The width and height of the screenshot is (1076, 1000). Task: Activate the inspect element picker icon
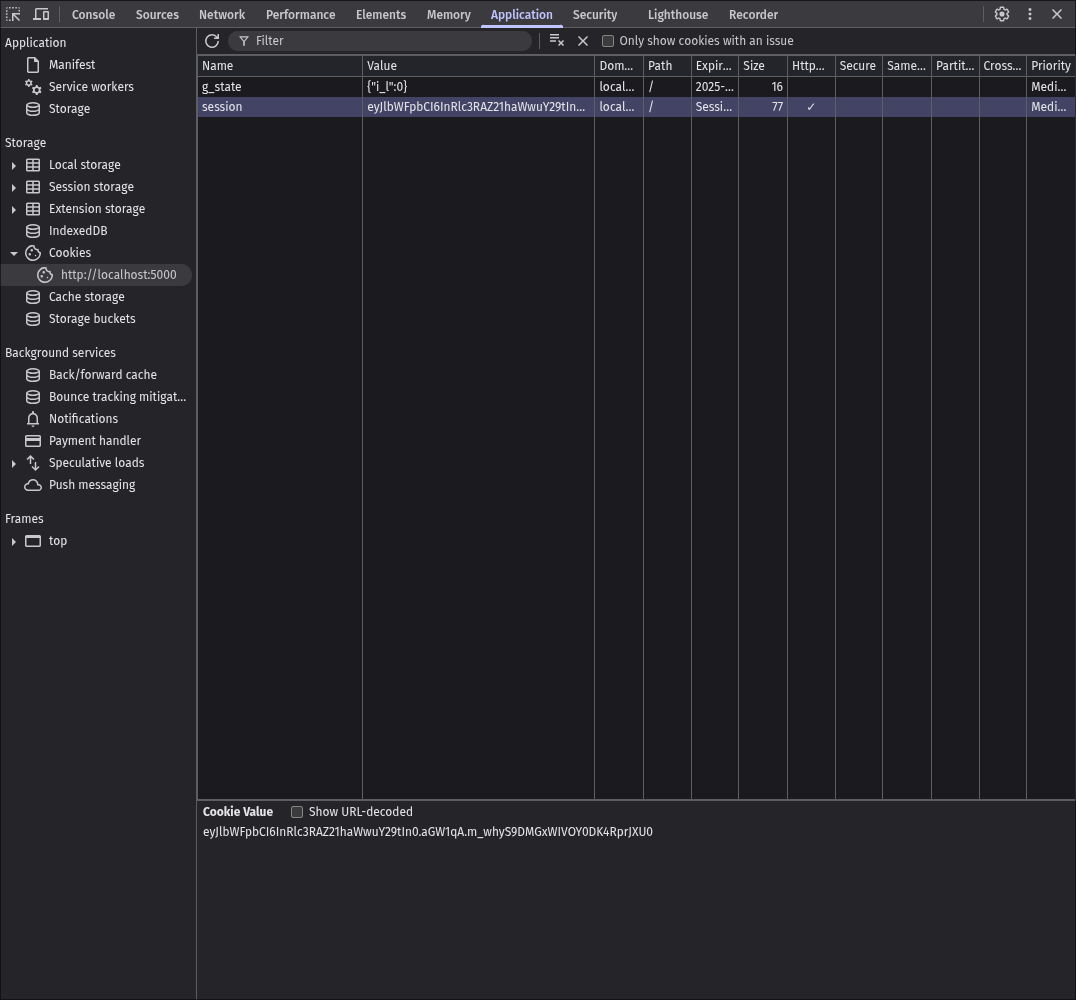click(13, 14)
